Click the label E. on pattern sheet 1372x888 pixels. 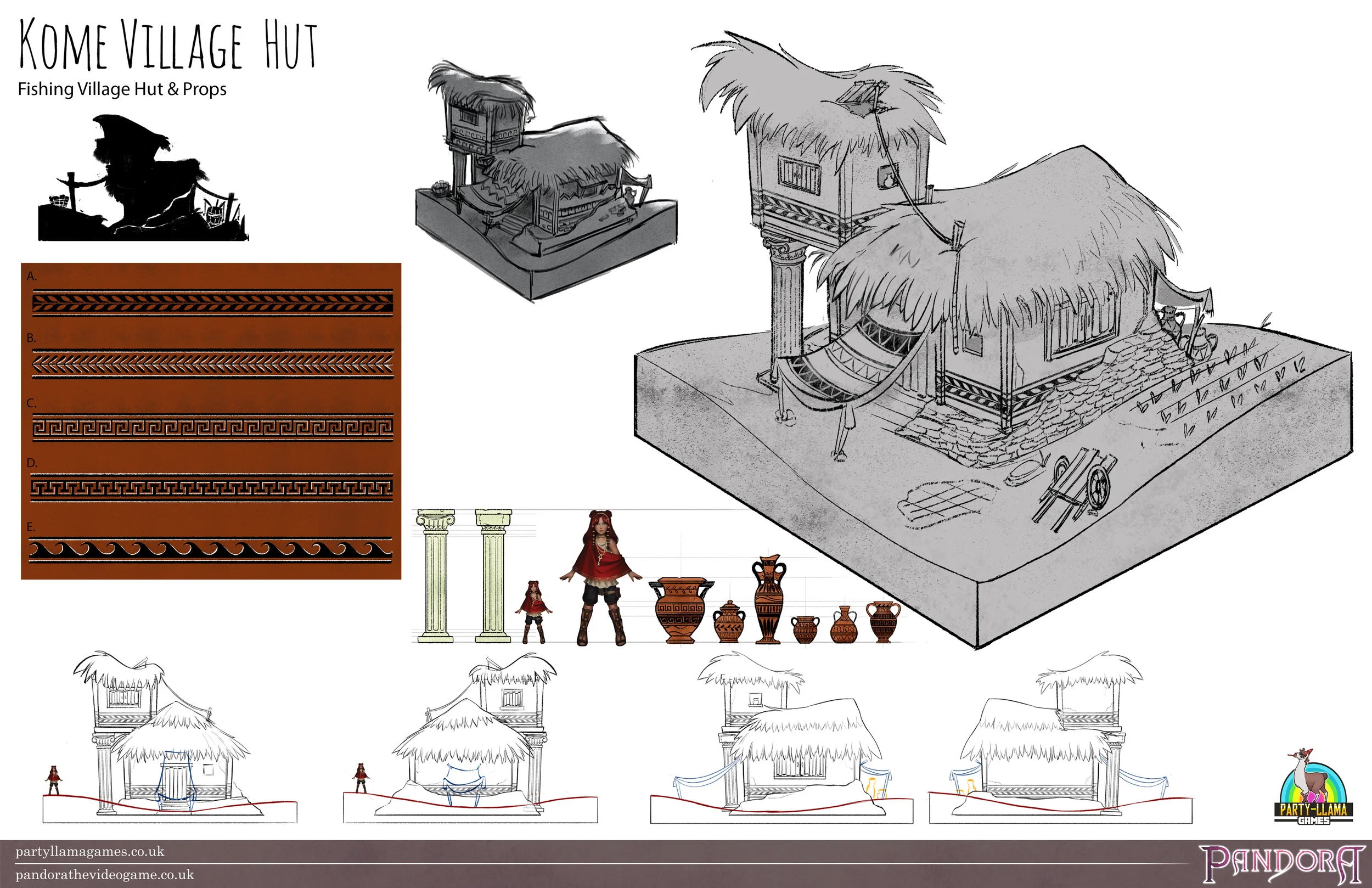tap(31, 526)
